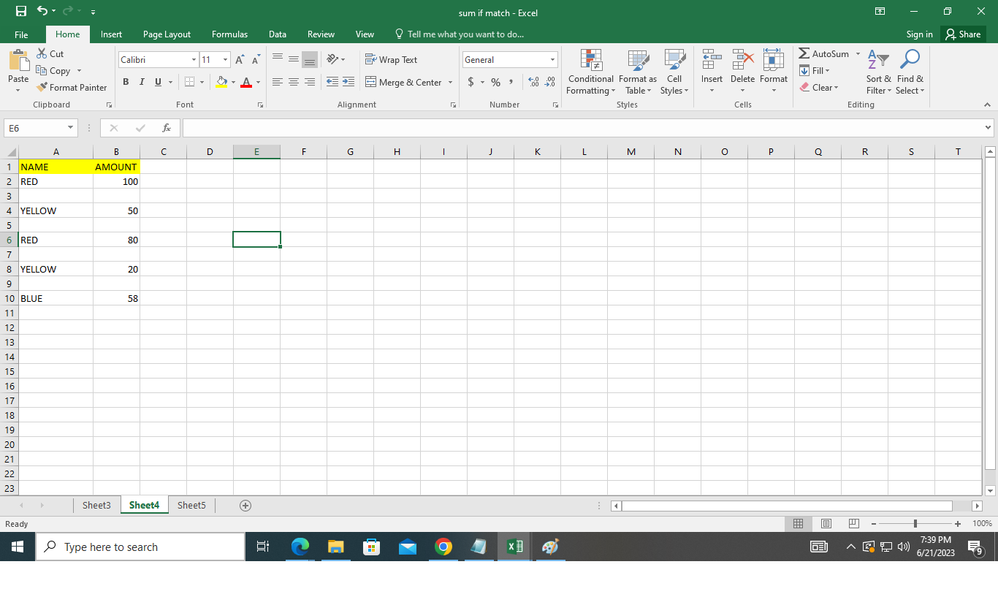Click the Share button
Image resolution: width=998 pixels, height=608 pixels.
click(963, 34)
